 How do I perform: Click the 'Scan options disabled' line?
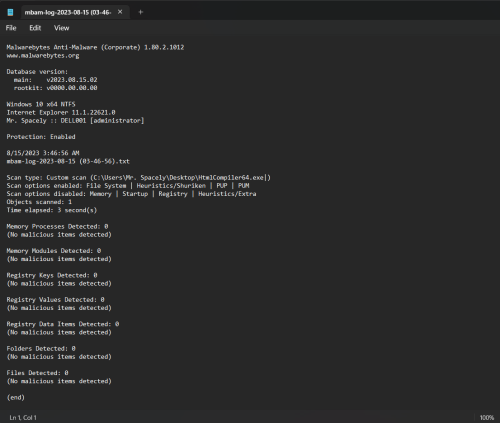pyautogui.click(x=132, y=194)
